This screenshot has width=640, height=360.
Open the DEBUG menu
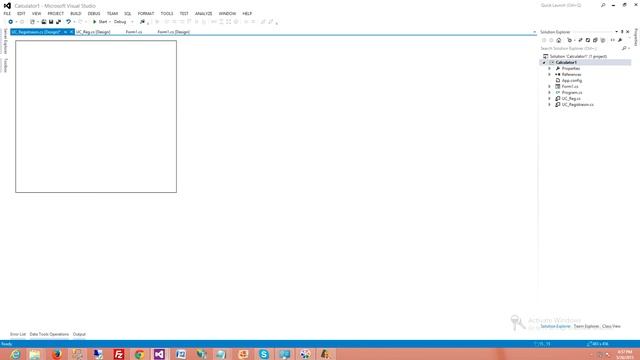click(94, 13)
